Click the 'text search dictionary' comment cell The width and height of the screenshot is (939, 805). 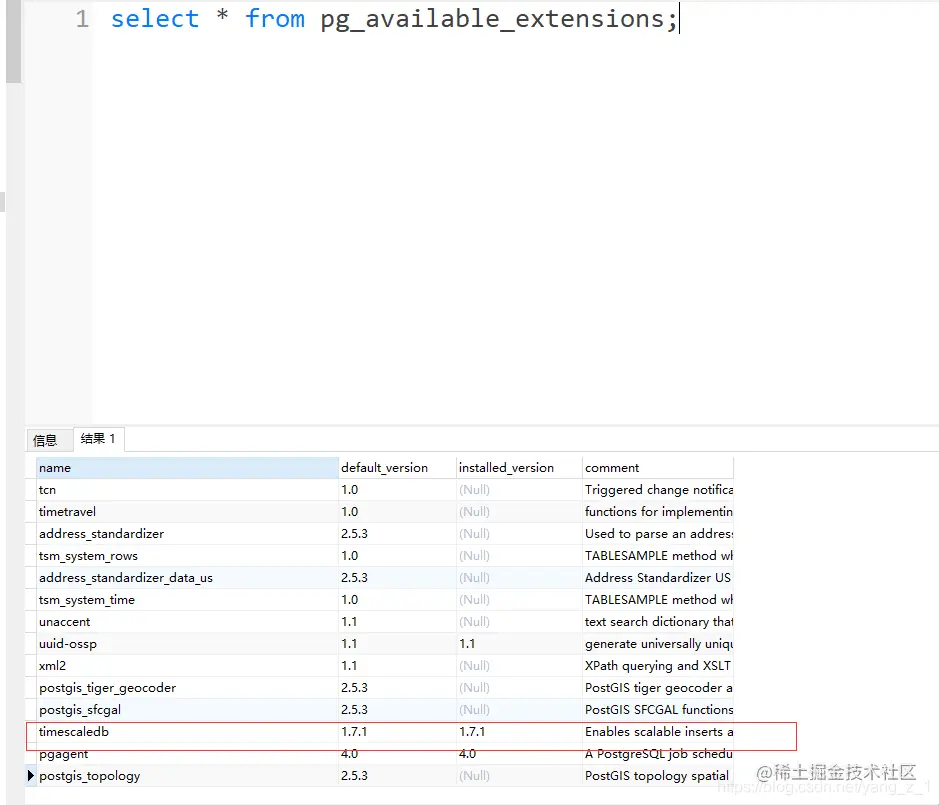(658, 622)
